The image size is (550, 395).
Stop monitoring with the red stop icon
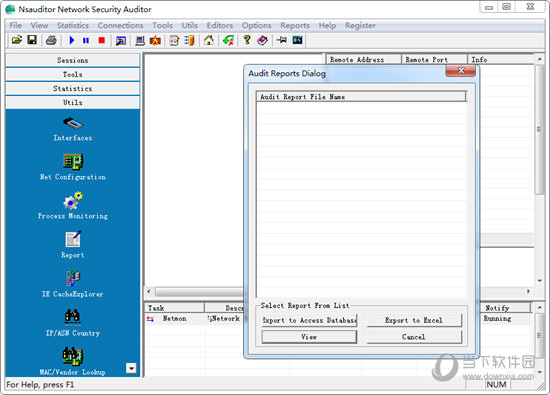click(102, 41)
